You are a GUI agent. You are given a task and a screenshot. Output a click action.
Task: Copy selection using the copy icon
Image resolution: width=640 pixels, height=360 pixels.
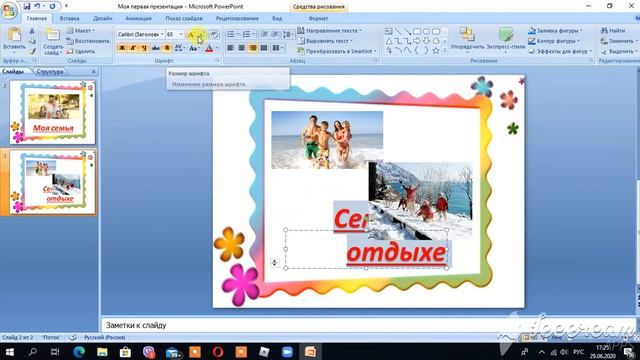(x=32, y=41)
